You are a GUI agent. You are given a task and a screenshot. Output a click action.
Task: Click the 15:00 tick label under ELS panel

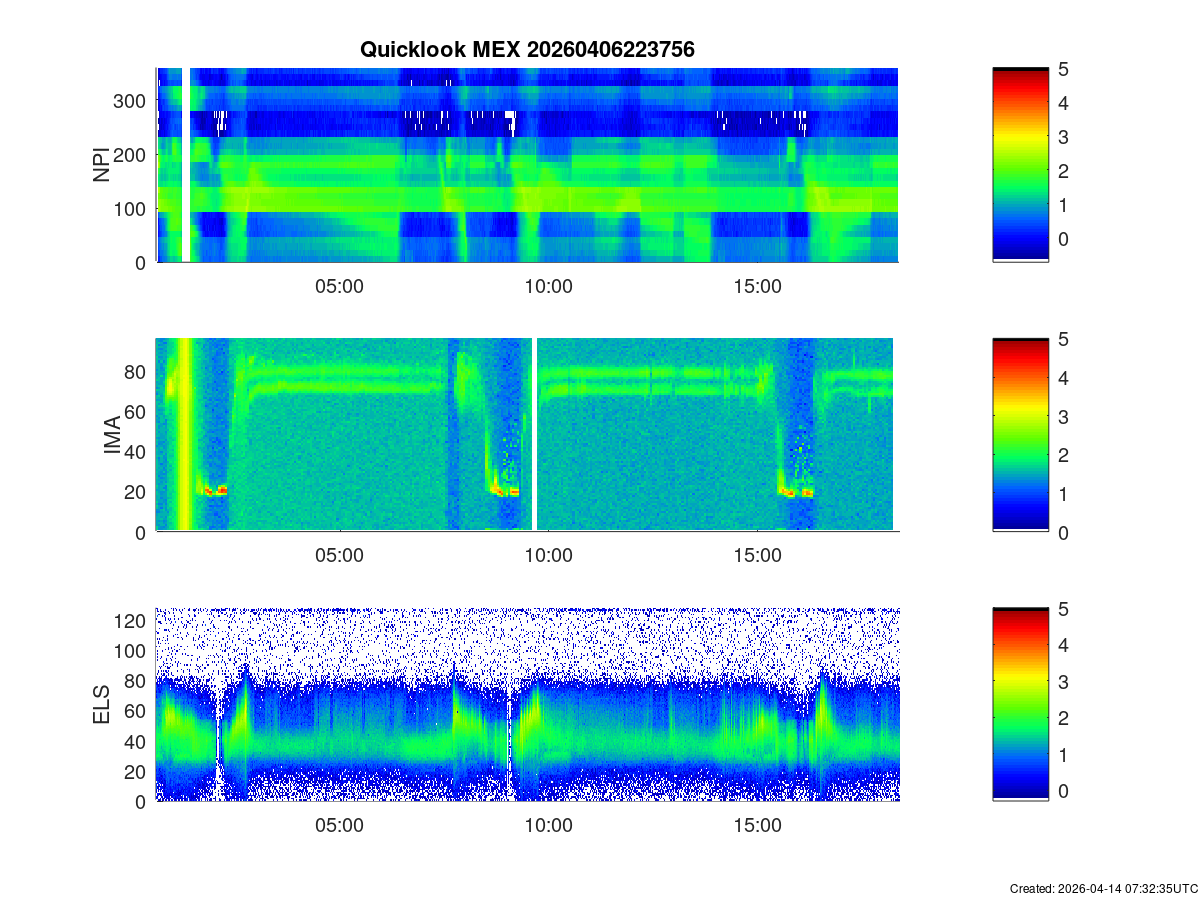[757, 827]
